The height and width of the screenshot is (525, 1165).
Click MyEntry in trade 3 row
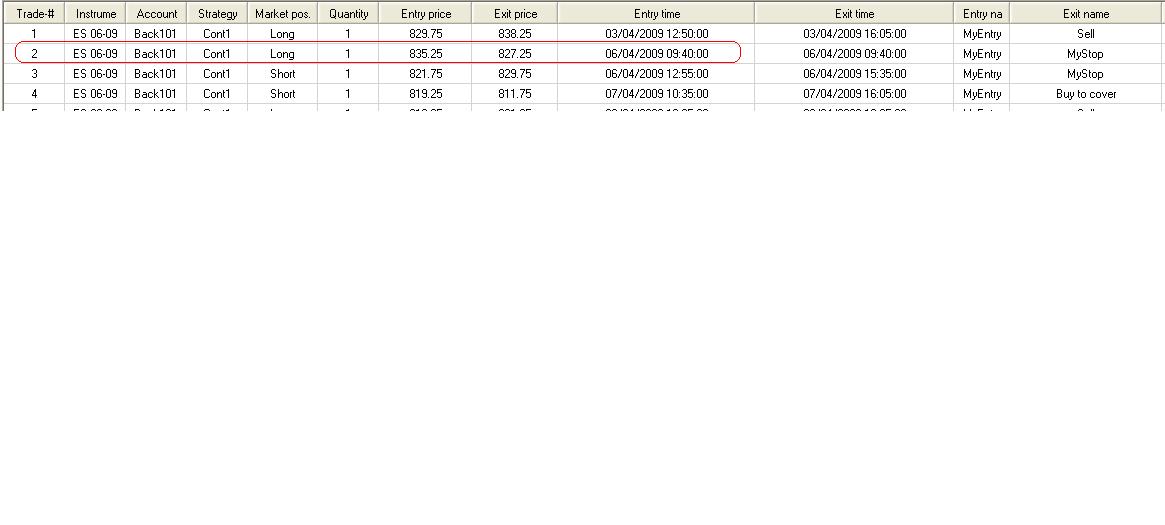[x=982, y=74]
